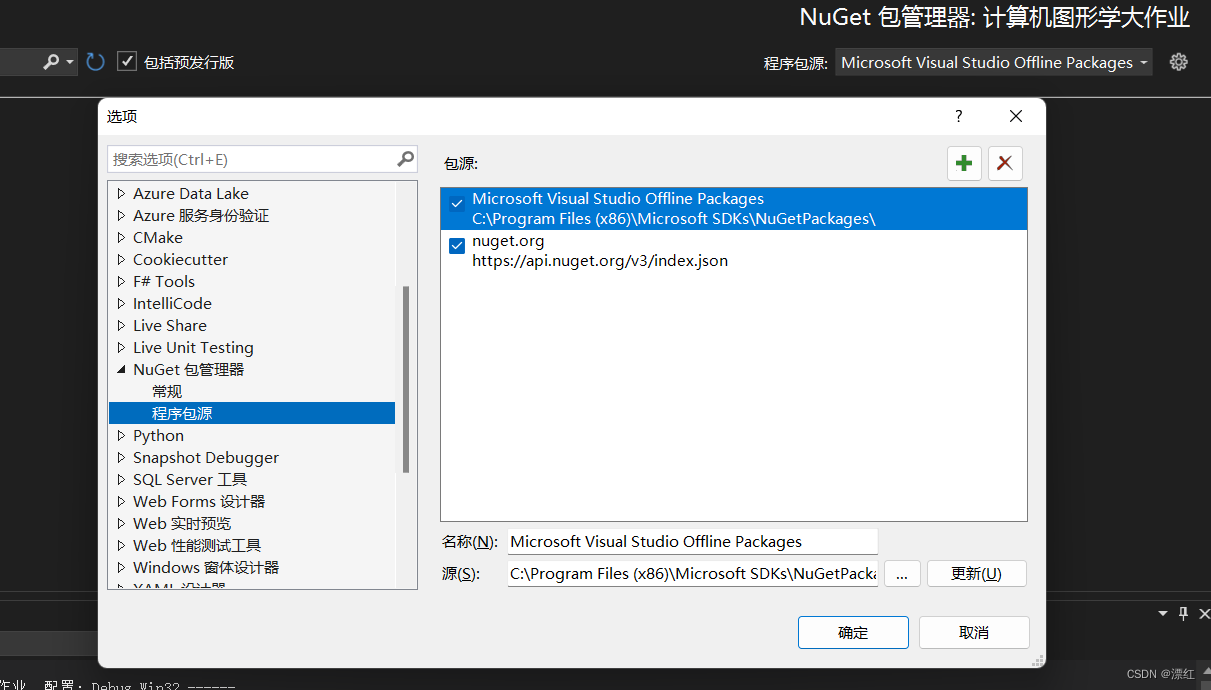Select 常规 under NuGet 包管理器
Screen dimensions: 1211x690
click(x=167, y=391)
